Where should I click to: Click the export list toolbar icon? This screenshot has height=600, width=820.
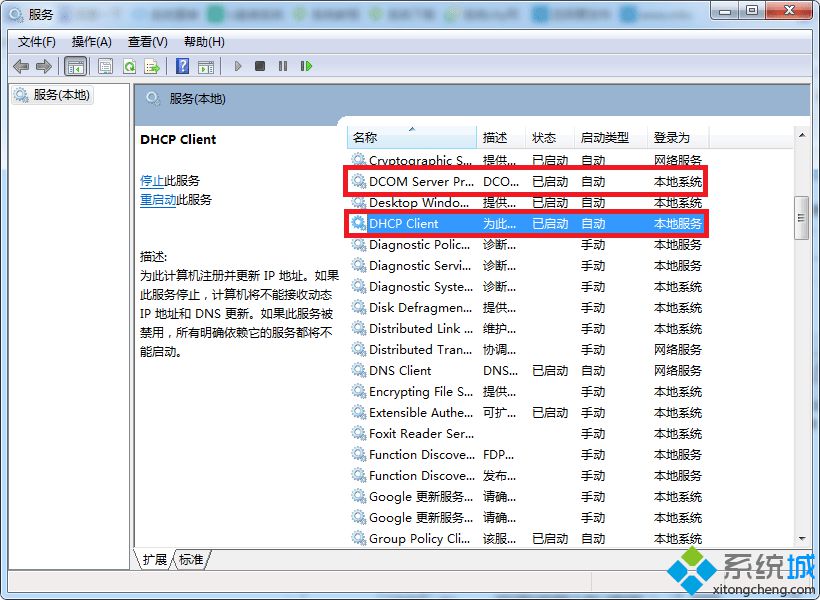pos(152,66)
